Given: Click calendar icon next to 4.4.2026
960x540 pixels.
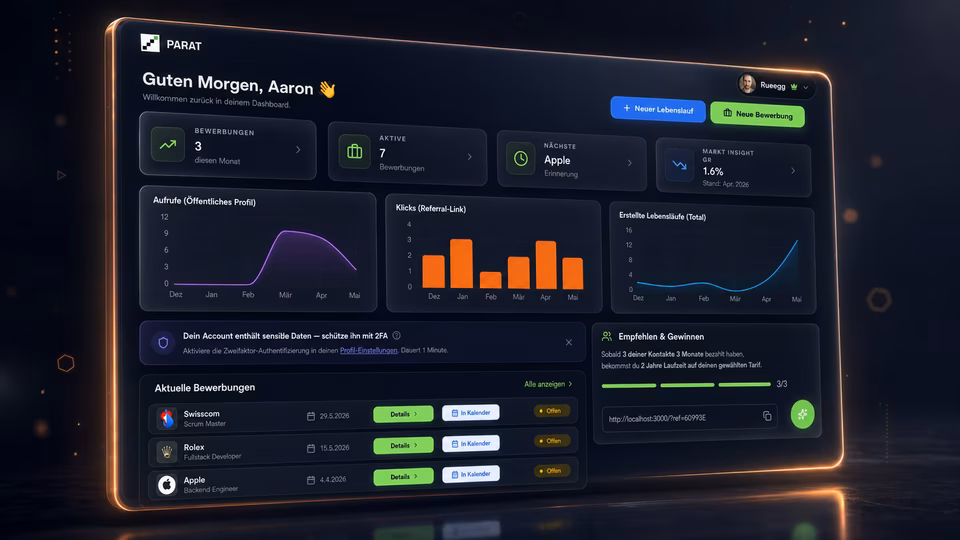Looking at the screenshot, I should (x=311, y=480).
